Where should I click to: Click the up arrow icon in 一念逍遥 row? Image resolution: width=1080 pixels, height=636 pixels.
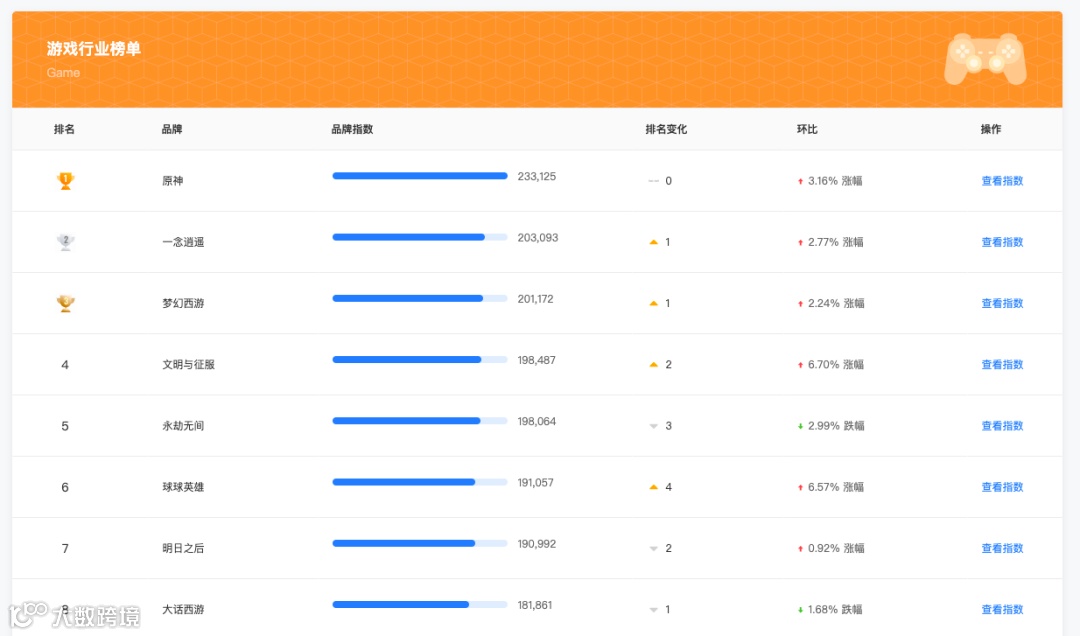point(654,243)
